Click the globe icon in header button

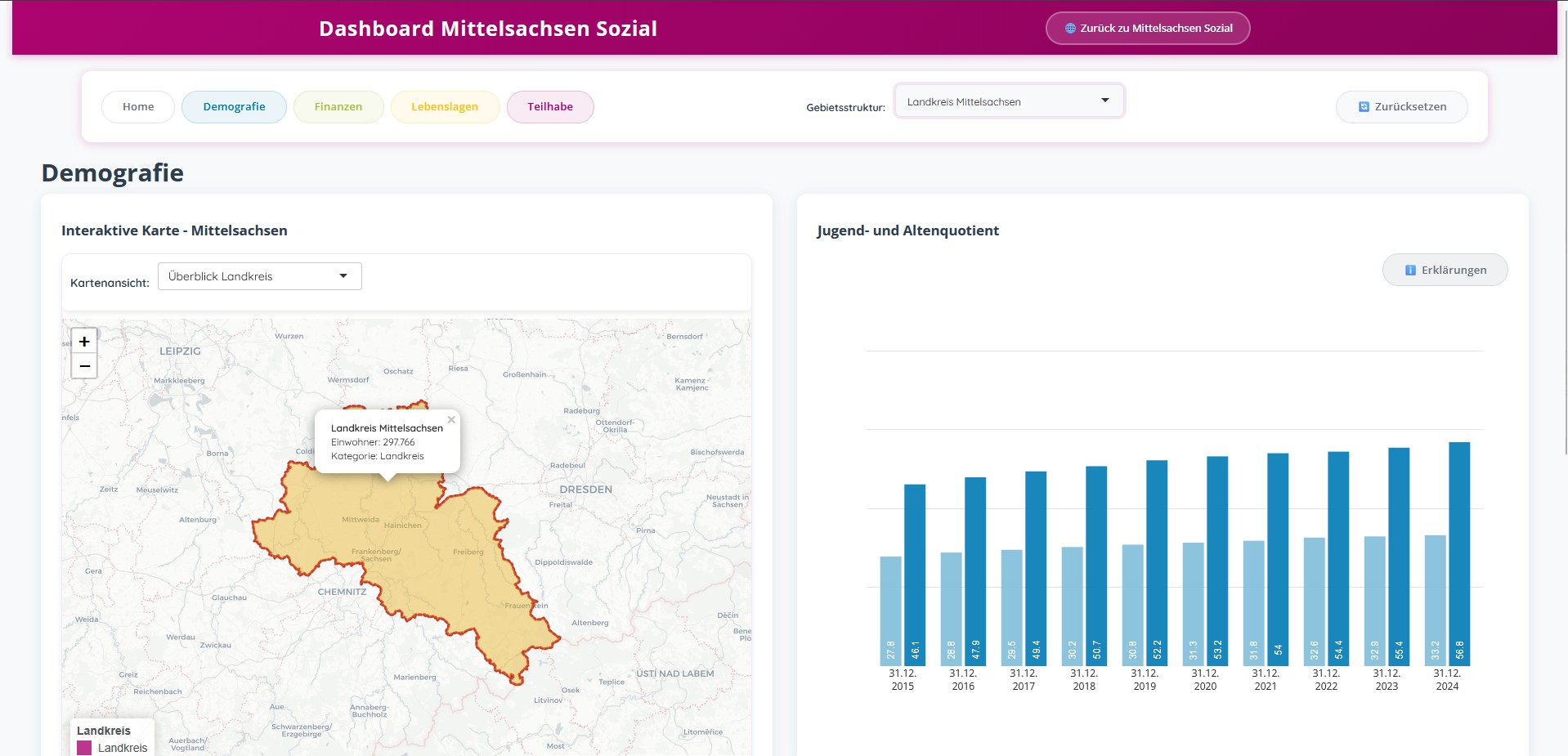pyautogui.click(x=1070, y=29)
